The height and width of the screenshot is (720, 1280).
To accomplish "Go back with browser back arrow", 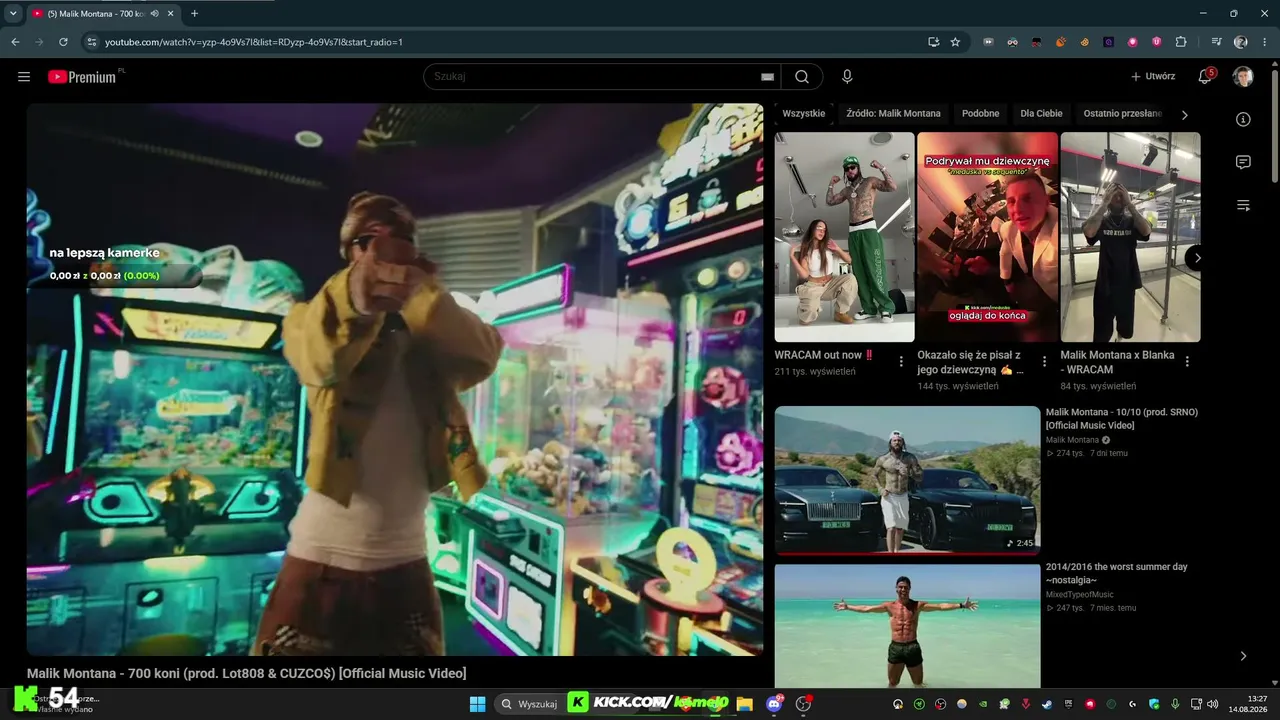I will (x=15, y=42).
